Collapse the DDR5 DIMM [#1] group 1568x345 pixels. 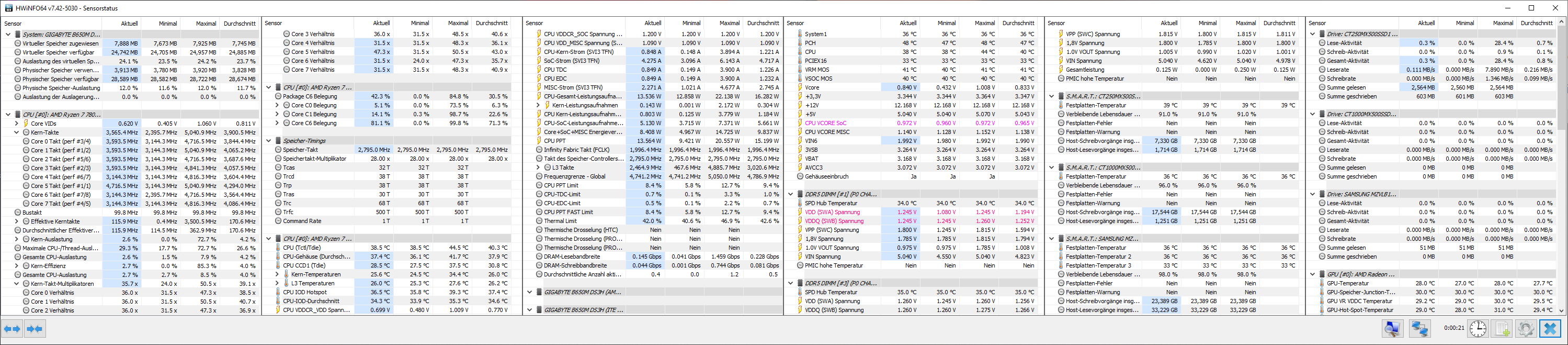pos(791,194)
